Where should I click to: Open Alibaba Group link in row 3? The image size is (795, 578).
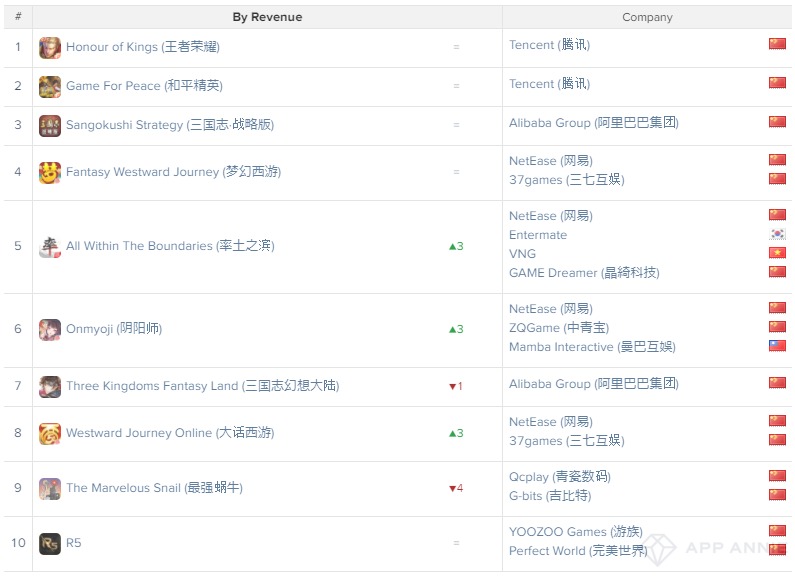(594, 123)
